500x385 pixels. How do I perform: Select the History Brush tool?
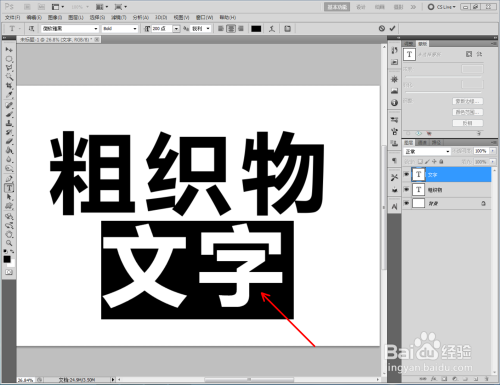(9, 132)
